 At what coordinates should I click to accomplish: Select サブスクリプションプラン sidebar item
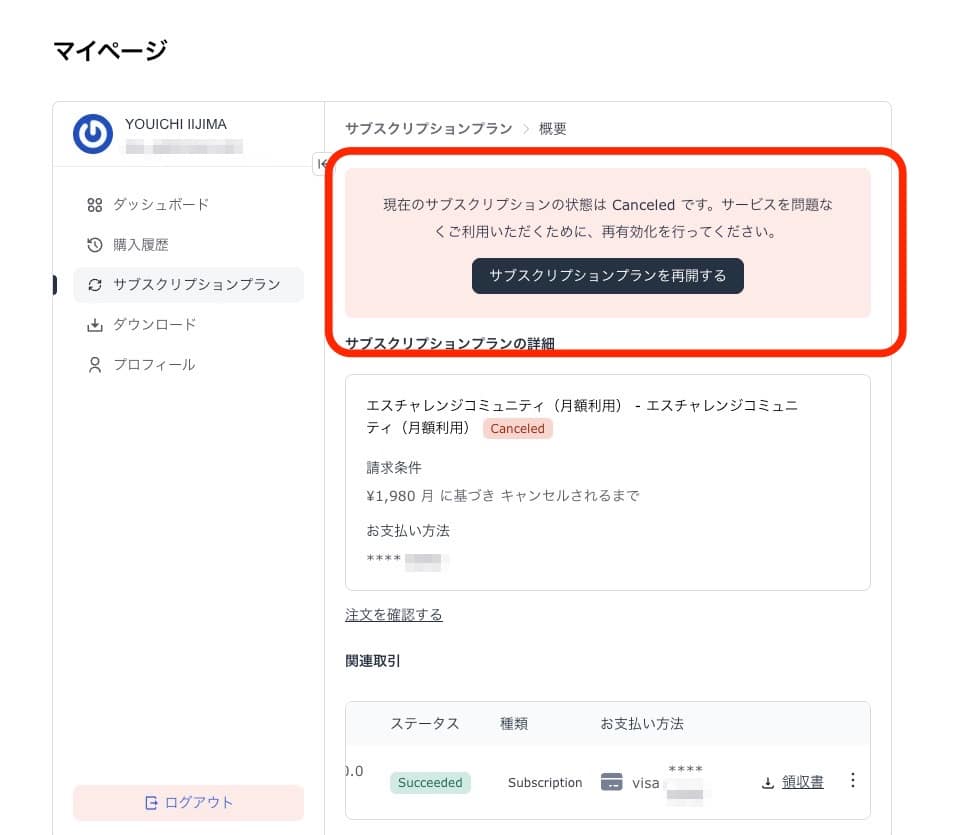click(188, 285)
